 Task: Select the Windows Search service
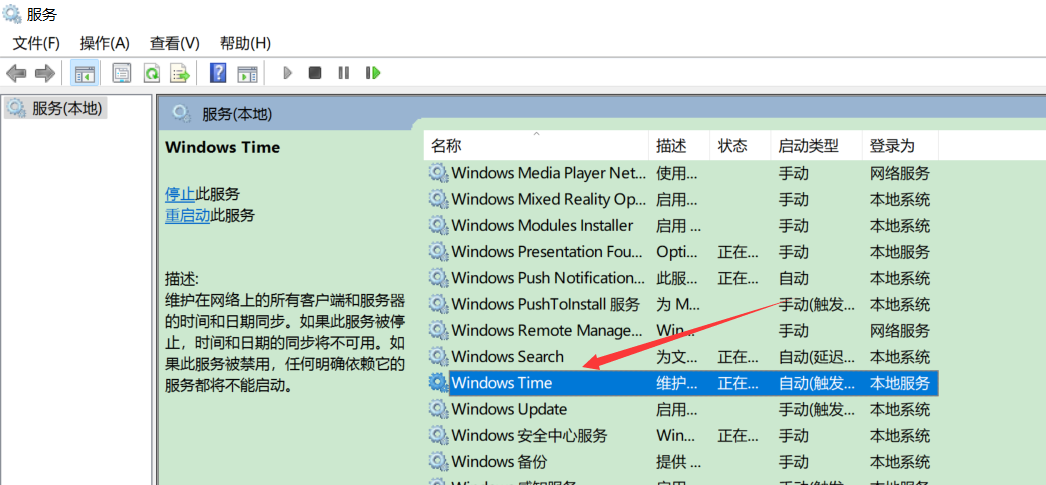click(681, 356)
